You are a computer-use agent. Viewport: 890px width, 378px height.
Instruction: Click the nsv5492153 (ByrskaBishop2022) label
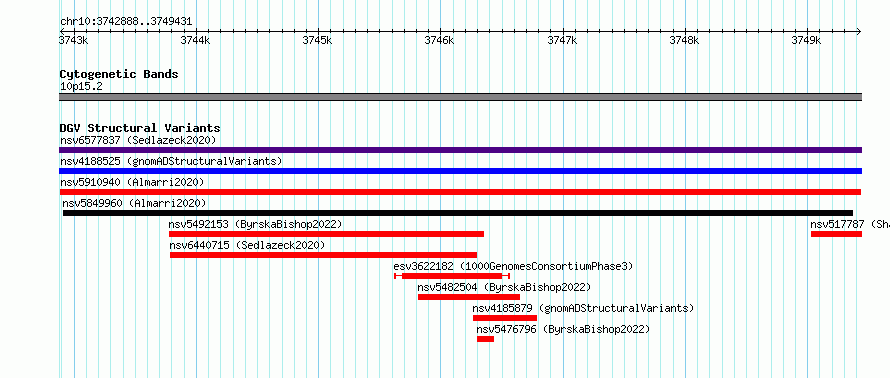pos(255,224)
